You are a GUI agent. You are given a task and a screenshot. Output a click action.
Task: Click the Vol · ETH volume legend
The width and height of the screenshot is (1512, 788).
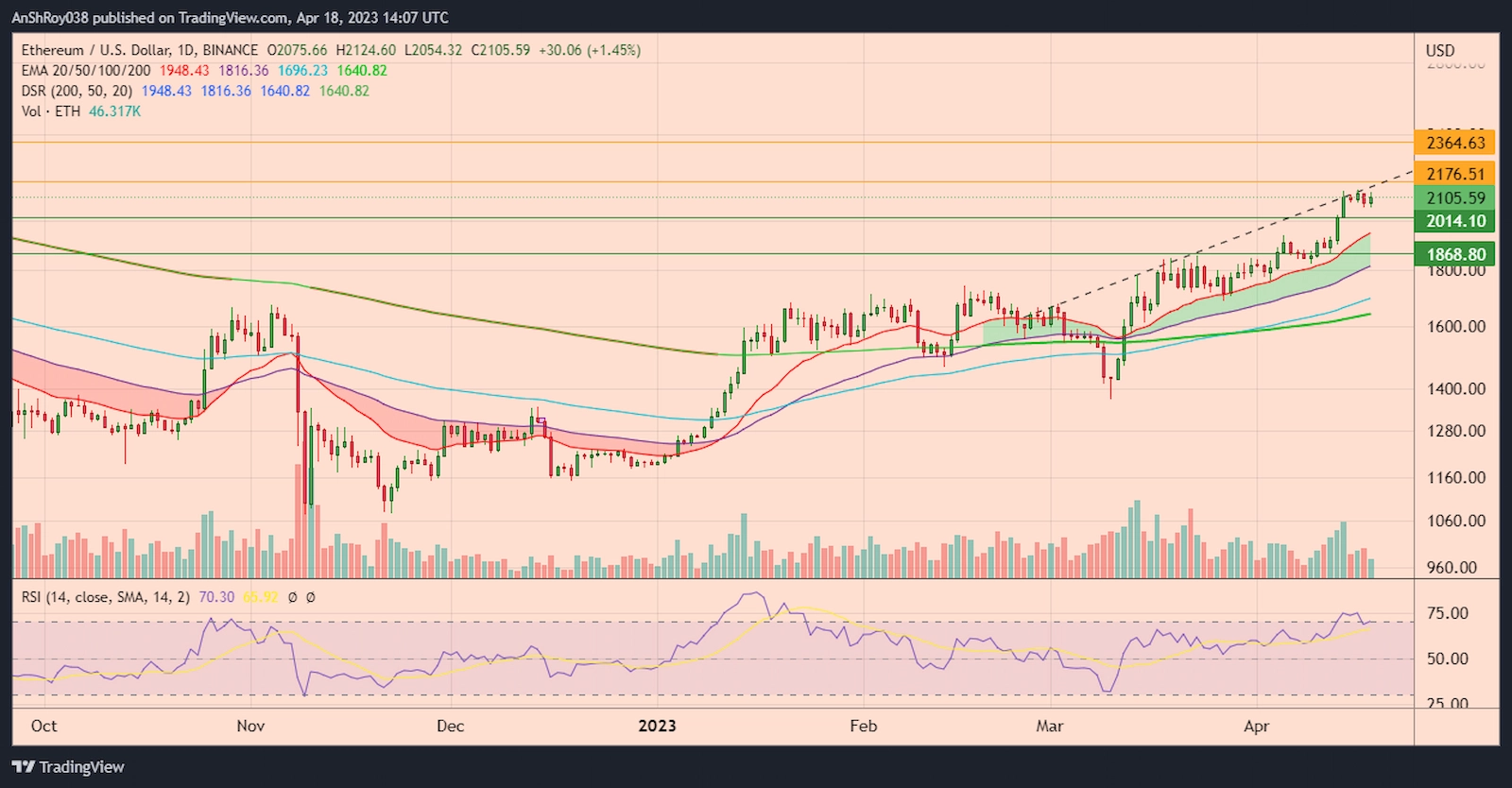pyautogui.click(x=51, y=111)
